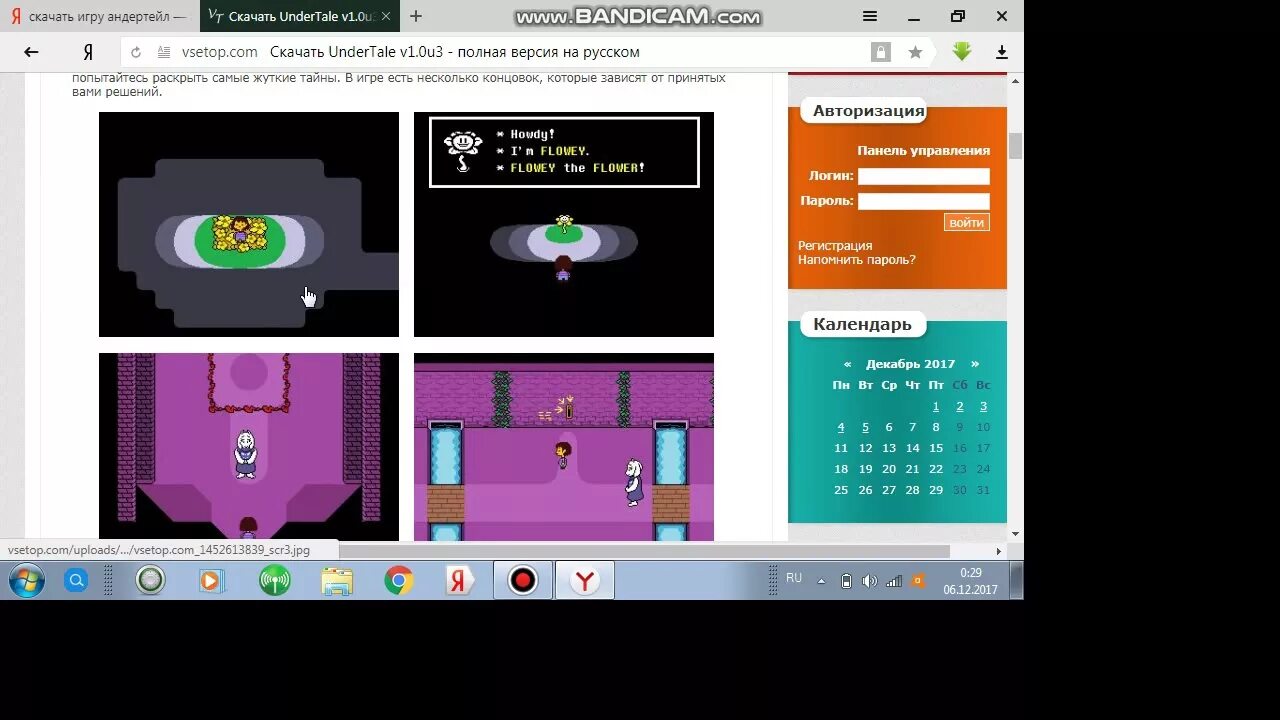Open the green antenna taskbar app

pos(275,580)
